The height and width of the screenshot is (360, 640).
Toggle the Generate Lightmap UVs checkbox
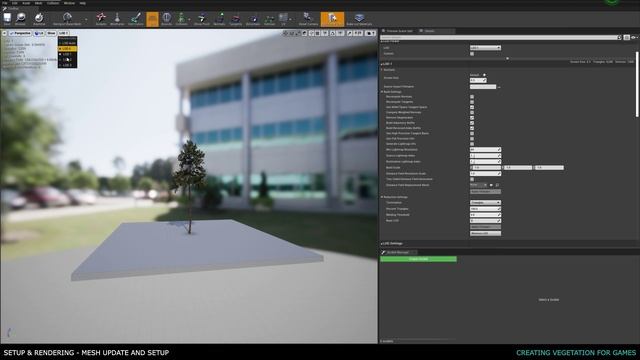click(472, 144)
